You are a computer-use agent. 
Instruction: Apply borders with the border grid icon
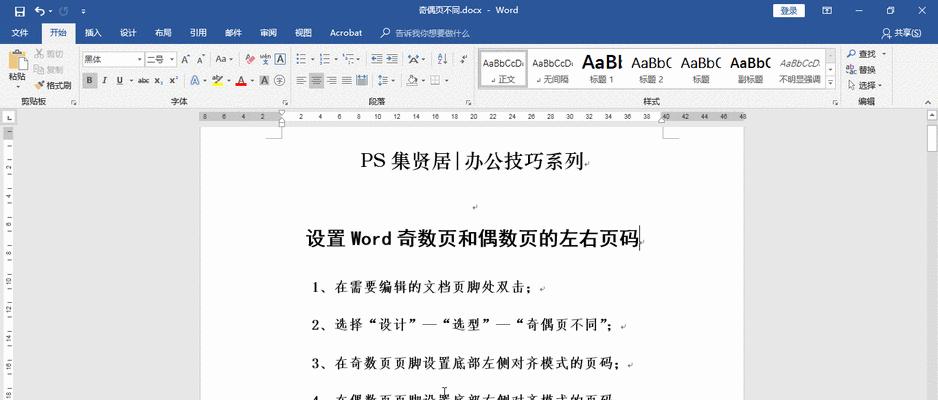pos(436,80)
